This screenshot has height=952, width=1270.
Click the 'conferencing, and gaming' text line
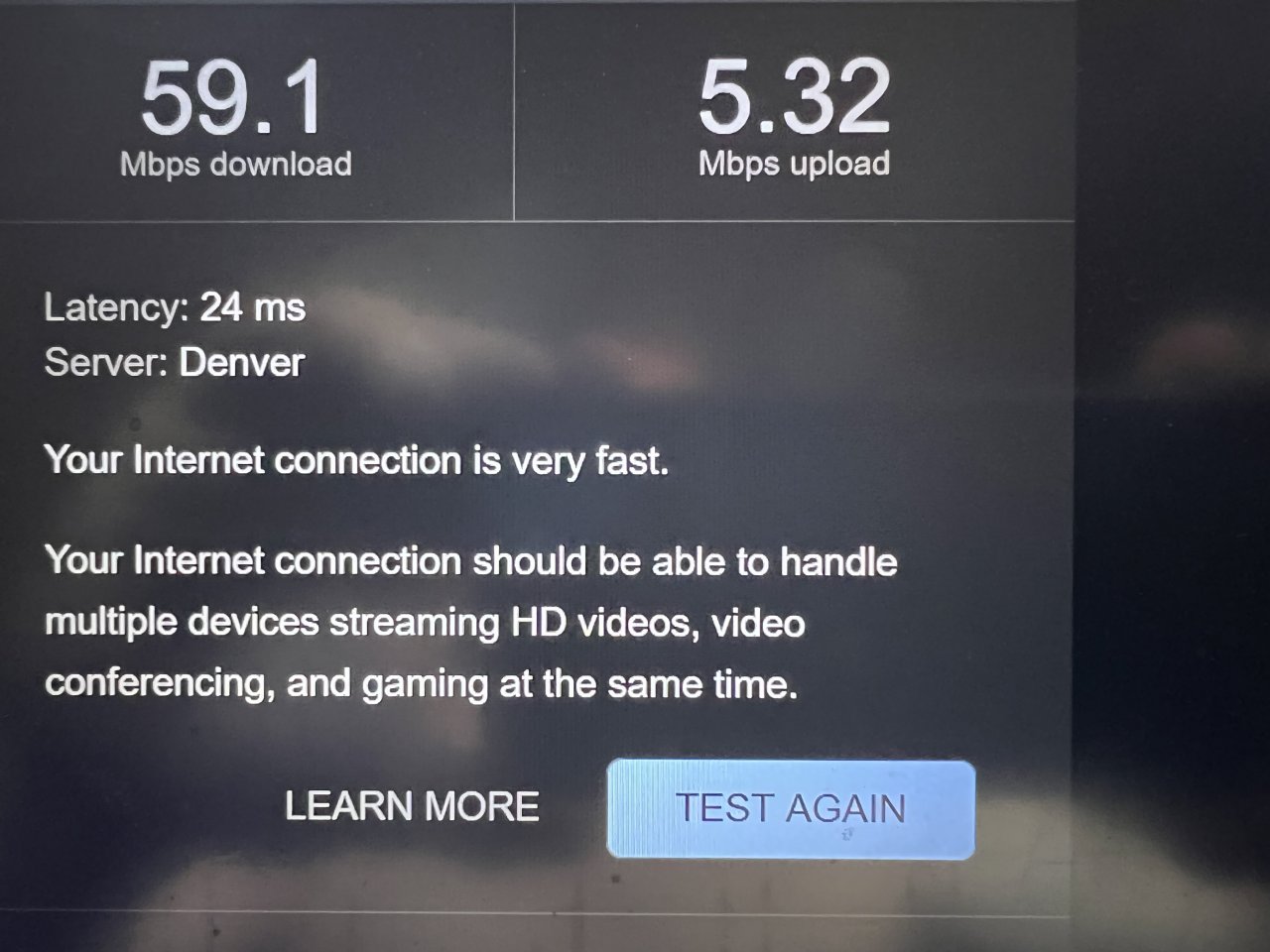(422, 684)
